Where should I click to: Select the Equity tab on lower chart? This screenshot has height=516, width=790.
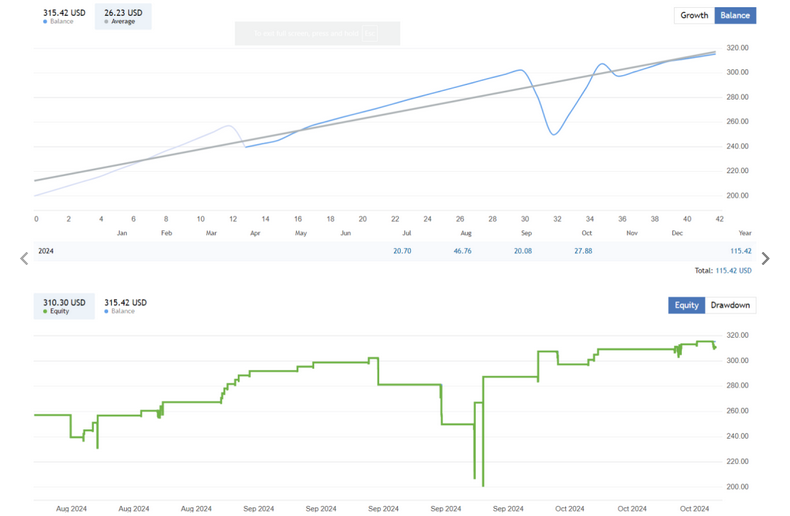click(687, 305)
